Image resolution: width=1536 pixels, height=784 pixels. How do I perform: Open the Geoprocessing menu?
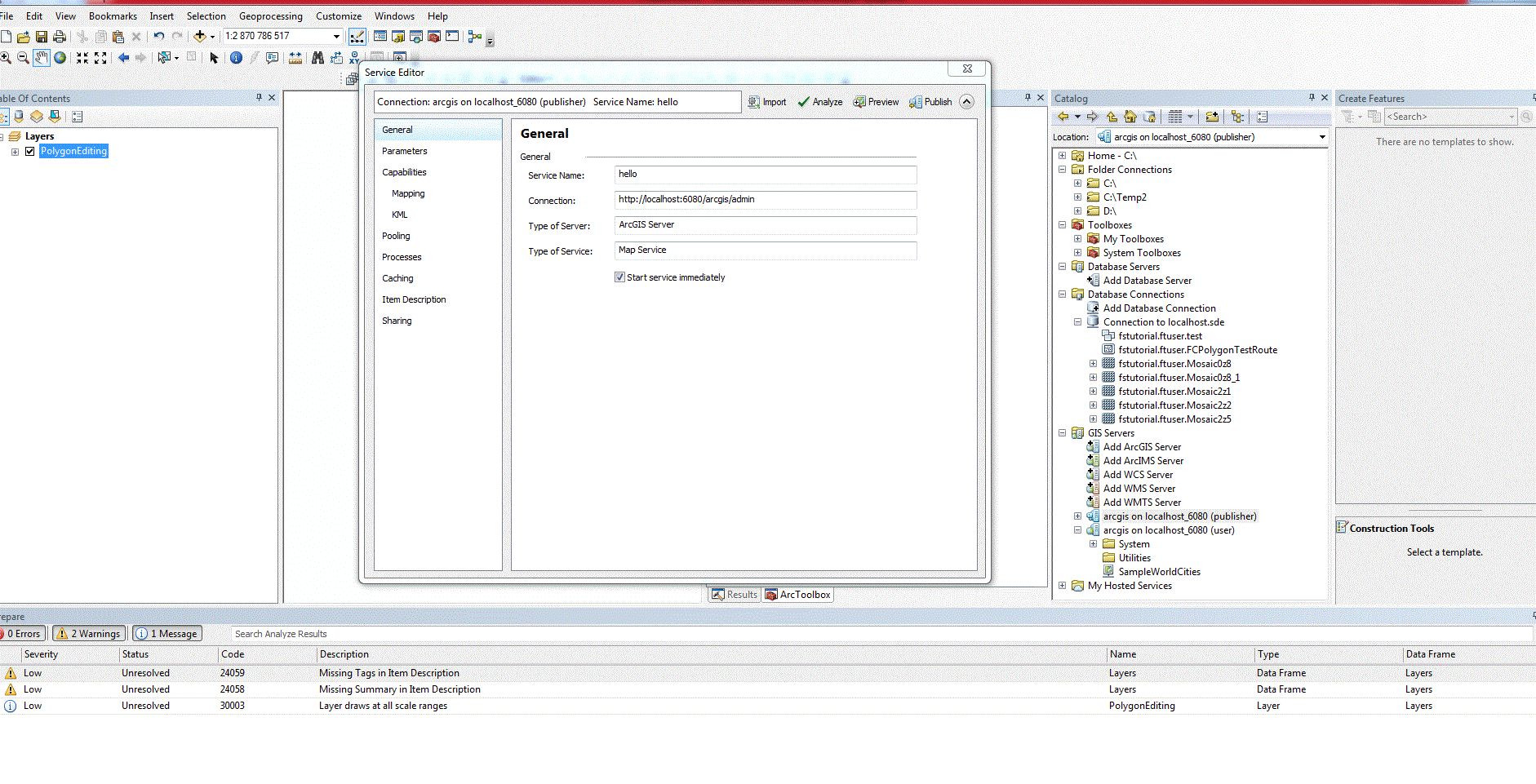tap(270, 16)
